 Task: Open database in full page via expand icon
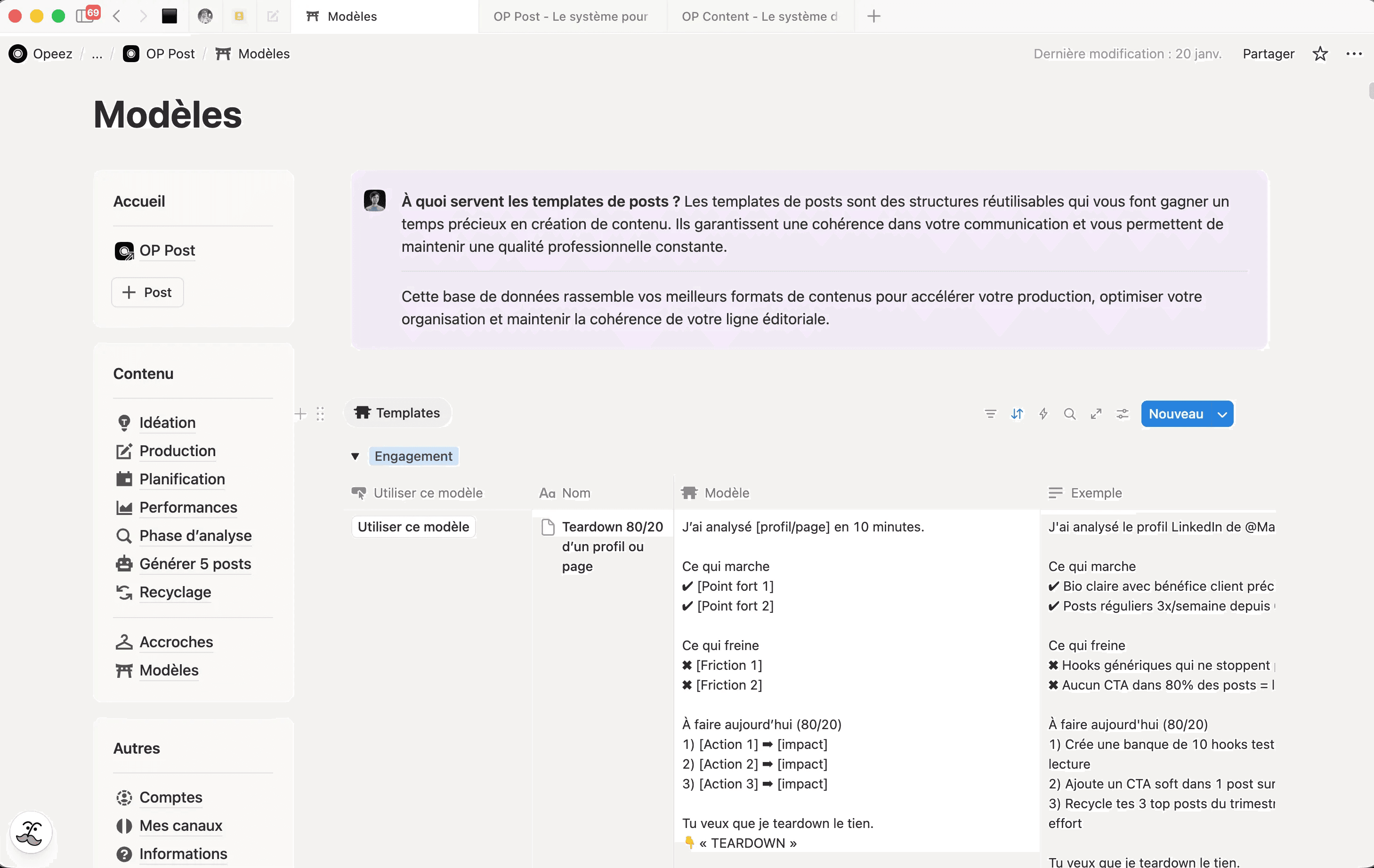(x=1096, y=414)
